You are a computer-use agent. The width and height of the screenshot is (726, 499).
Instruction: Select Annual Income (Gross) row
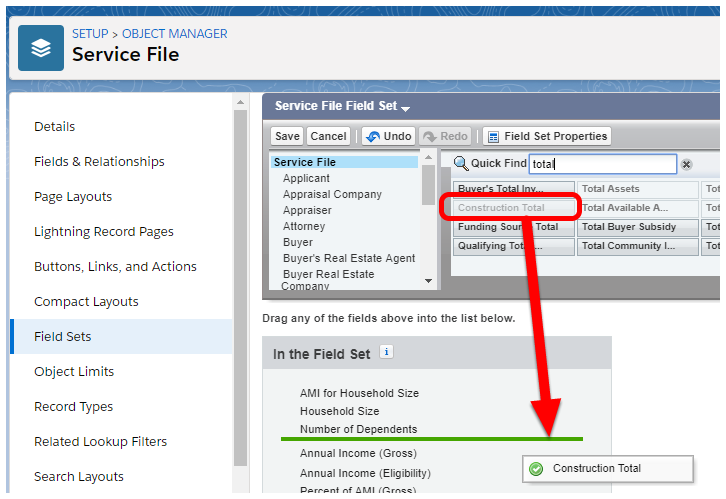coord(358,453)
